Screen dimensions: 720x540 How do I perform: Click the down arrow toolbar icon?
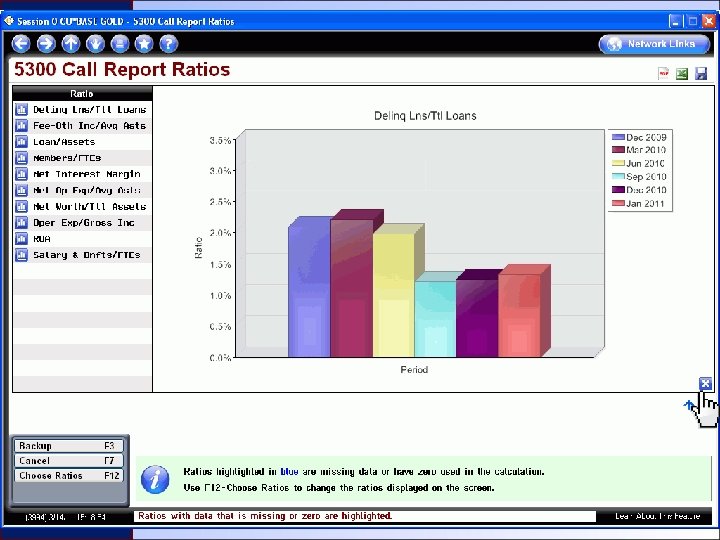pos(95,44)
